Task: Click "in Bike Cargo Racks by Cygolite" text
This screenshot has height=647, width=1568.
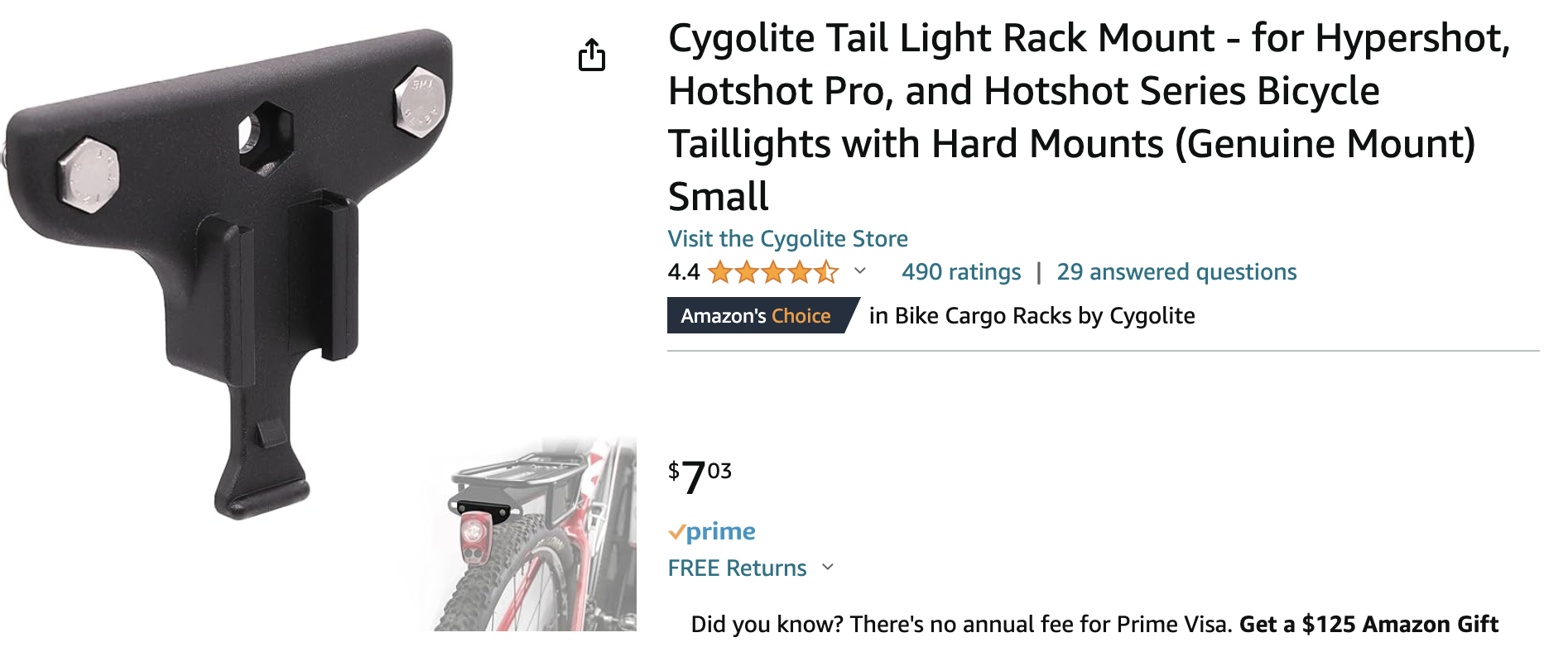Action: point(1032,316)
